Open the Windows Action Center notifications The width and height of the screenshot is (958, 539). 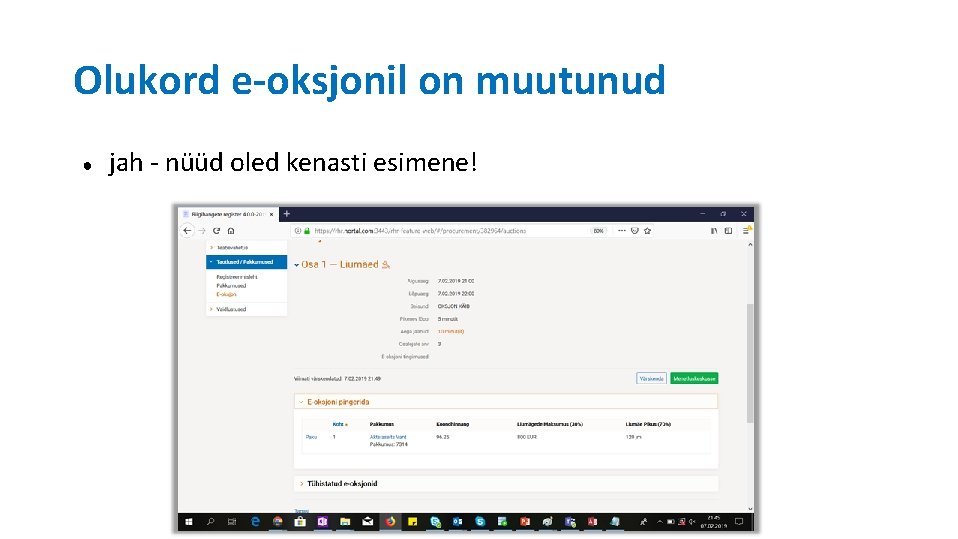[x=739, y=521]
